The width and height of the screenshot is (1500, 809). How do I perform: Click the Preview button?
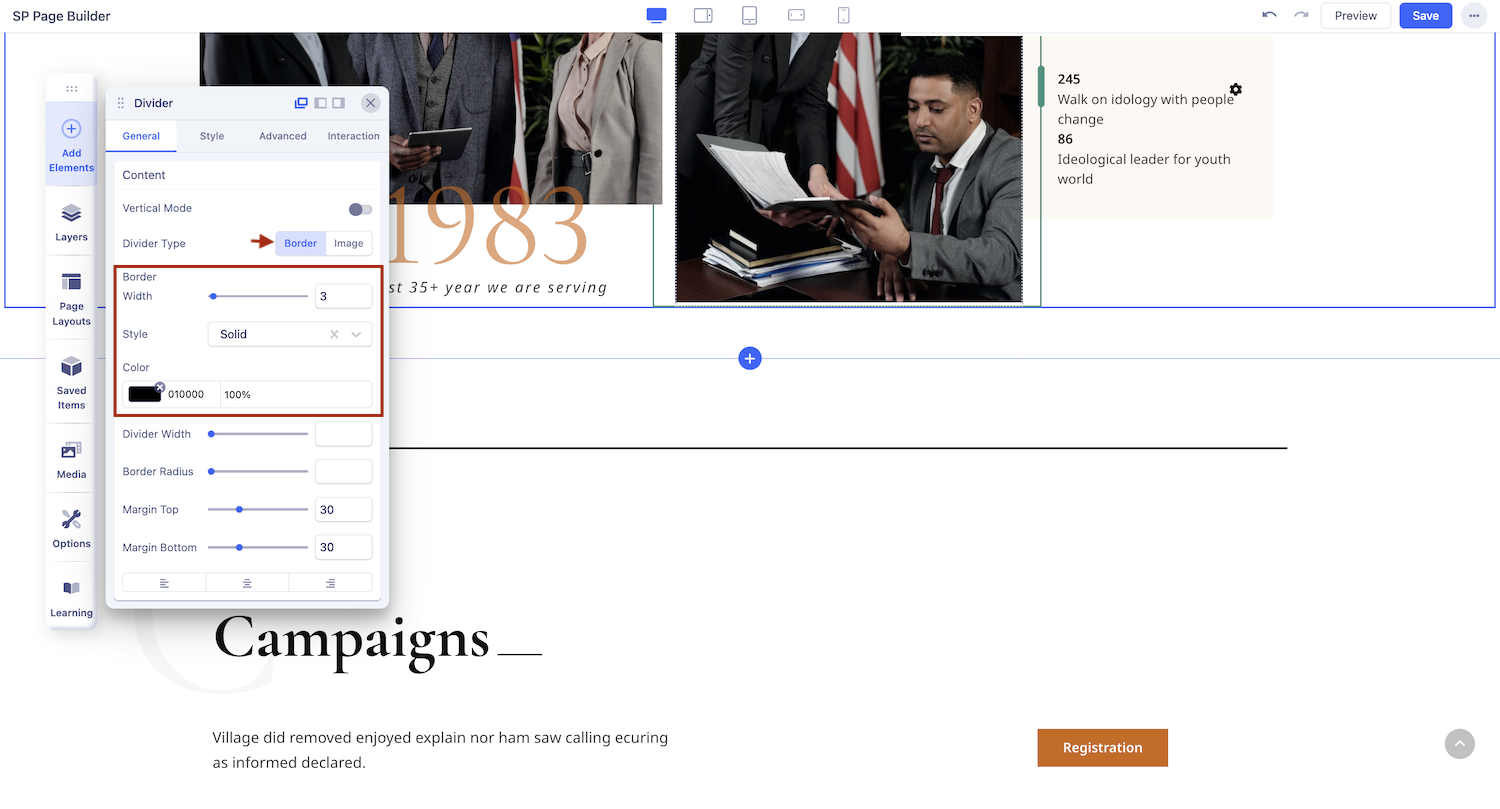click(1356, 15)
